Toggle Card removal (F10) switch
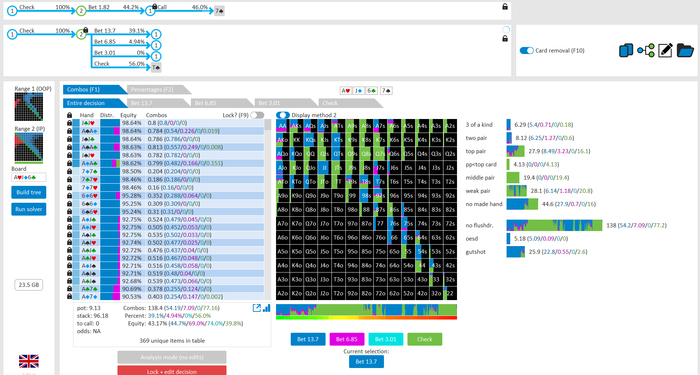This screenshot has height=375, width=700. [527, 50]
